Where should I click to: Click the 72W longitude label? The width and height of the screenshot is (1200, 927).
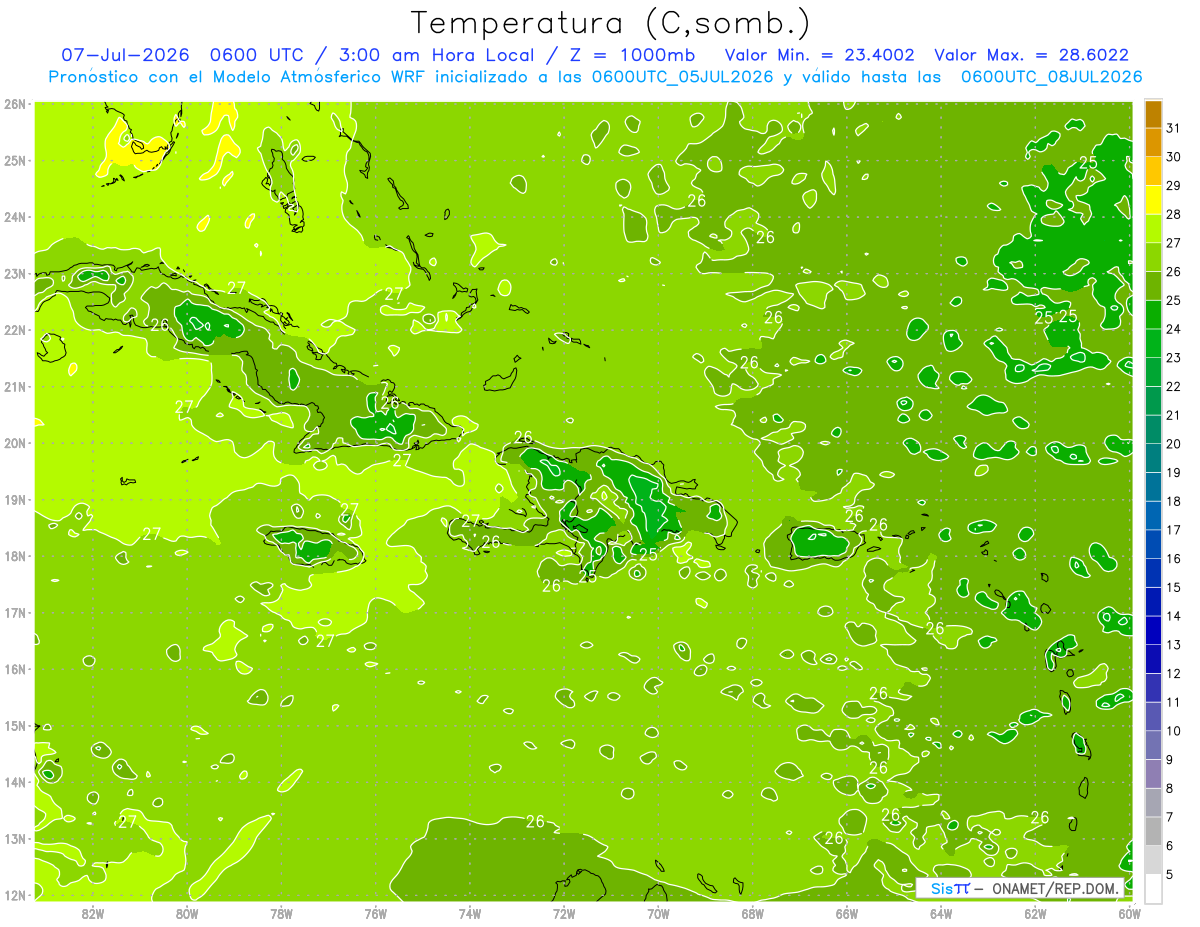564,912
